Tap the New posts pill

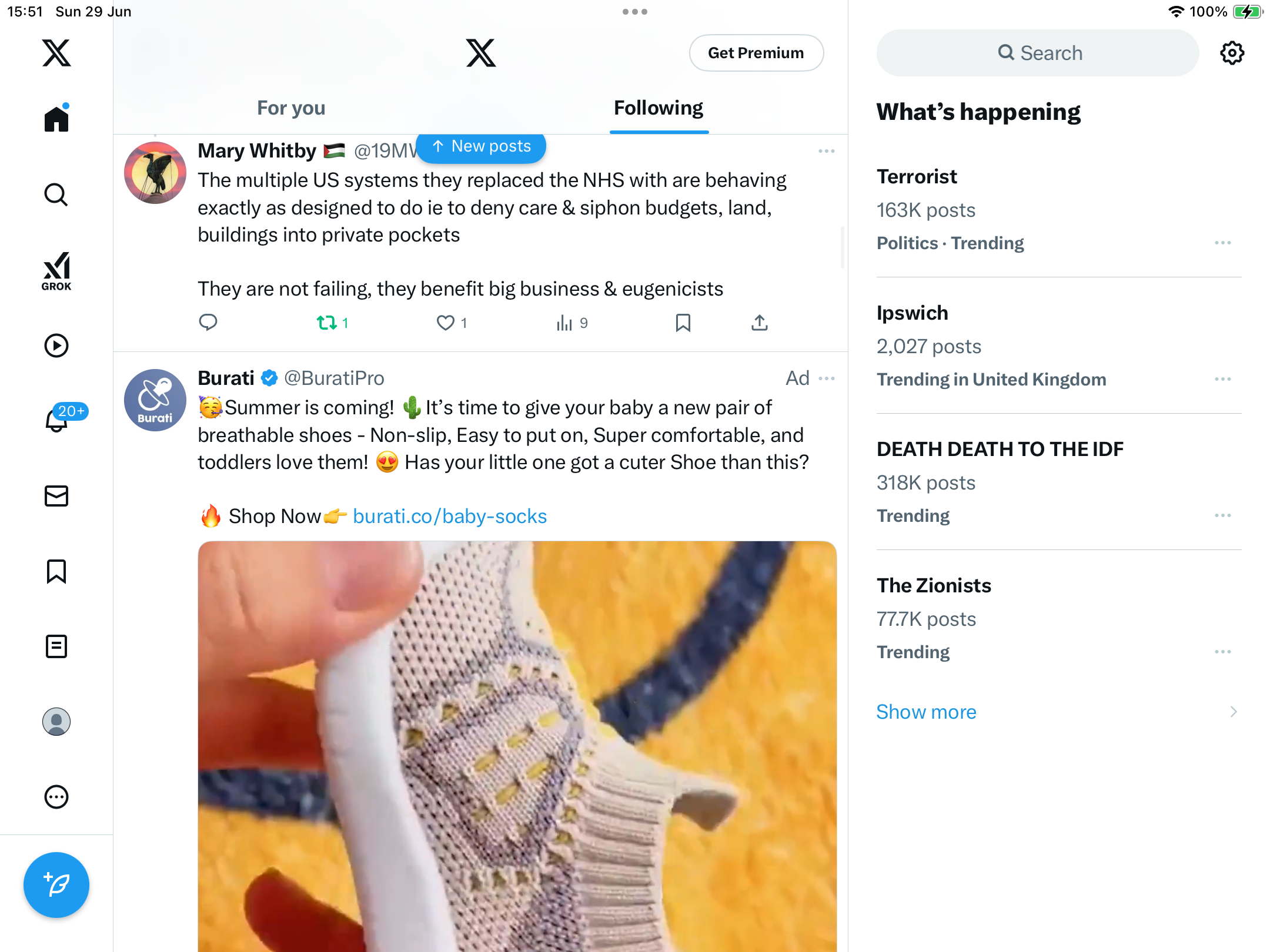tap(481, 146)
